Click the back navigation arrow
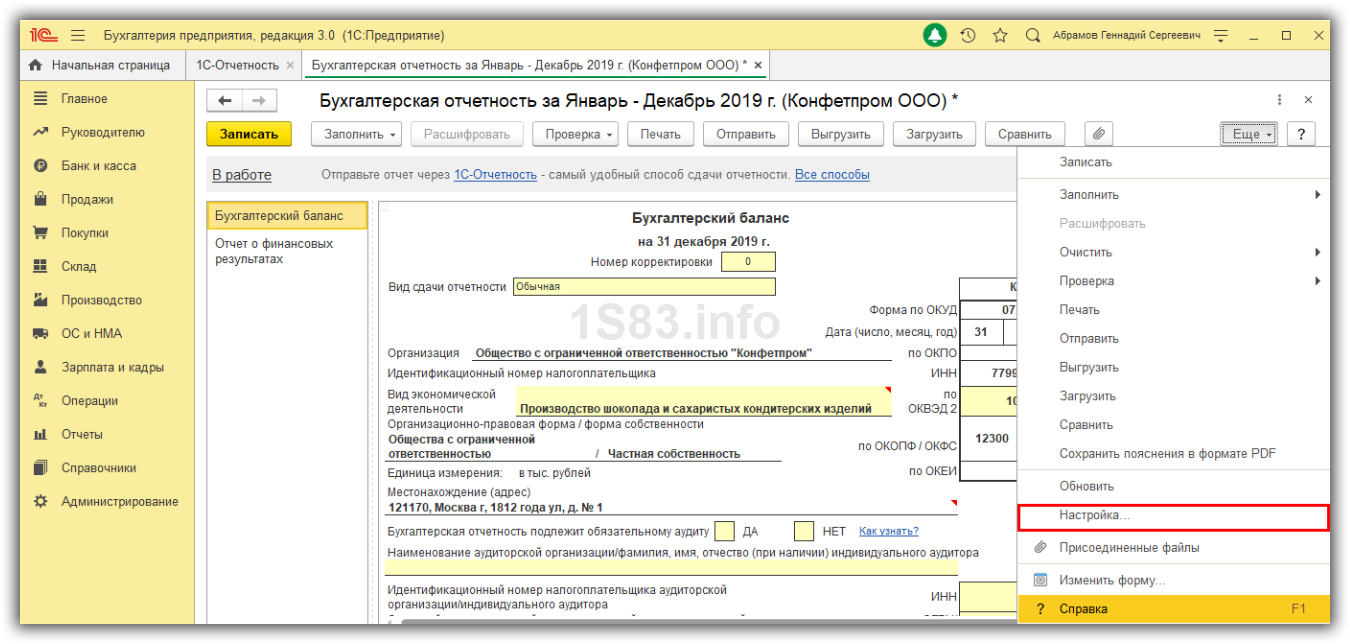Image resolution: width=1350 pixels, height=644 pixels. tap(224, 100)
